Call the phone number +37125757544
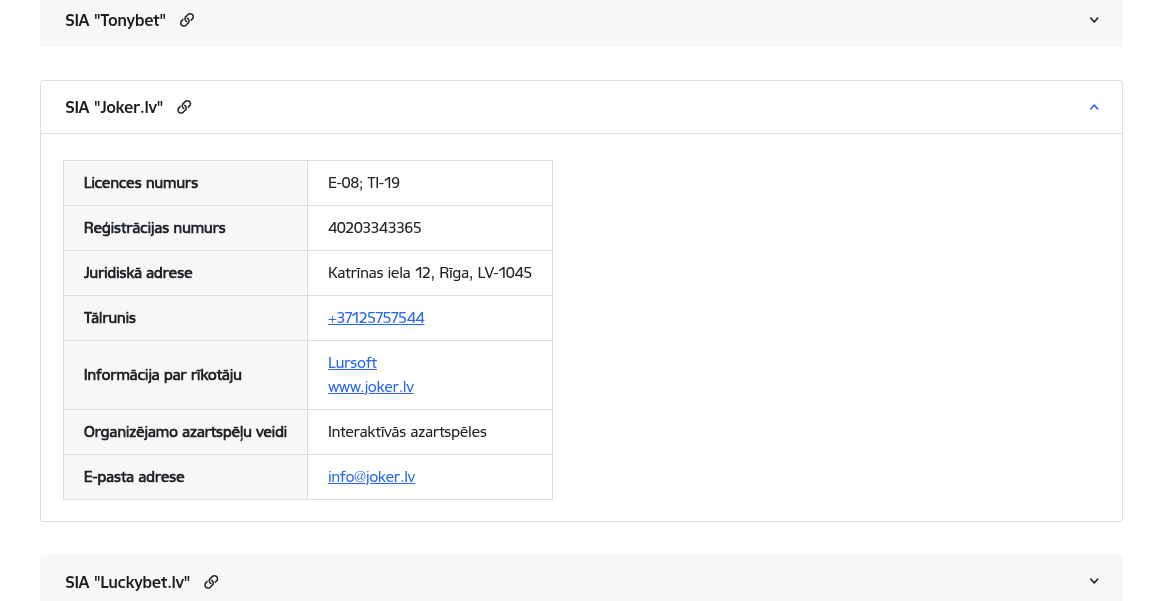The width and height of the screenshot is (1163, 601). (376, 318)
